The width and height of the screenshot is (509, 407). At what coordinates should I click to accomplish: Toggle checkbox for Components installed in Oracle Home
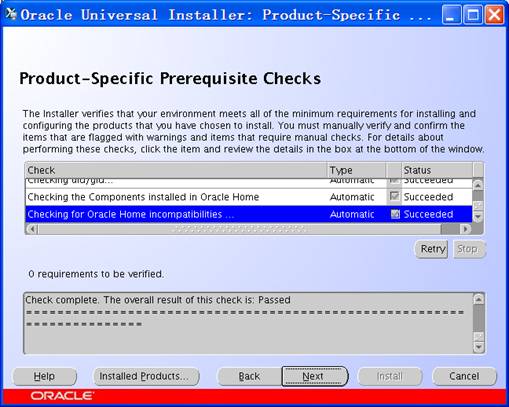coord(394,196)
